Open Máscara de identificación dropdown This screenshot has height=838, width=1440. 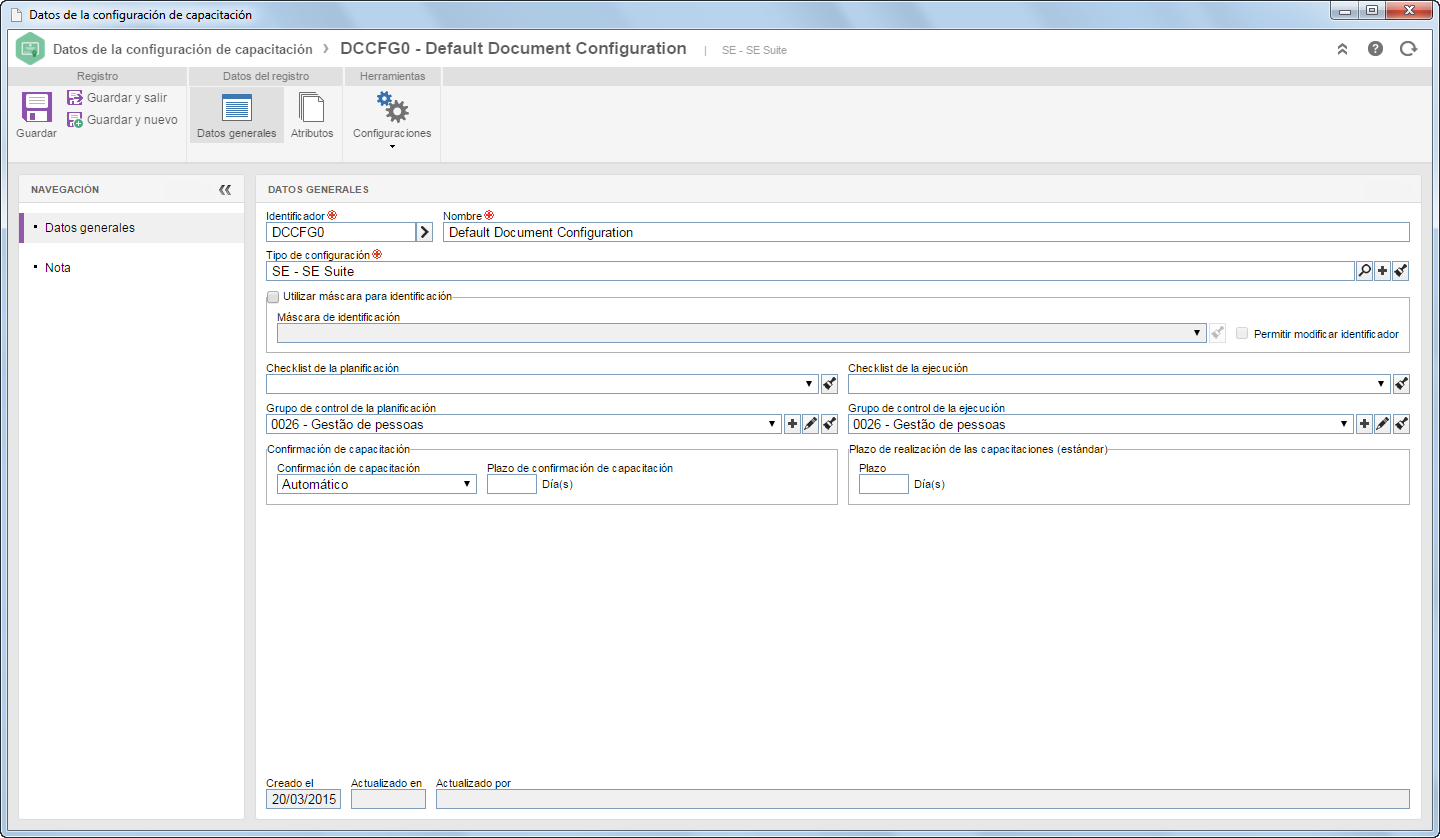[x=741, y=334]
